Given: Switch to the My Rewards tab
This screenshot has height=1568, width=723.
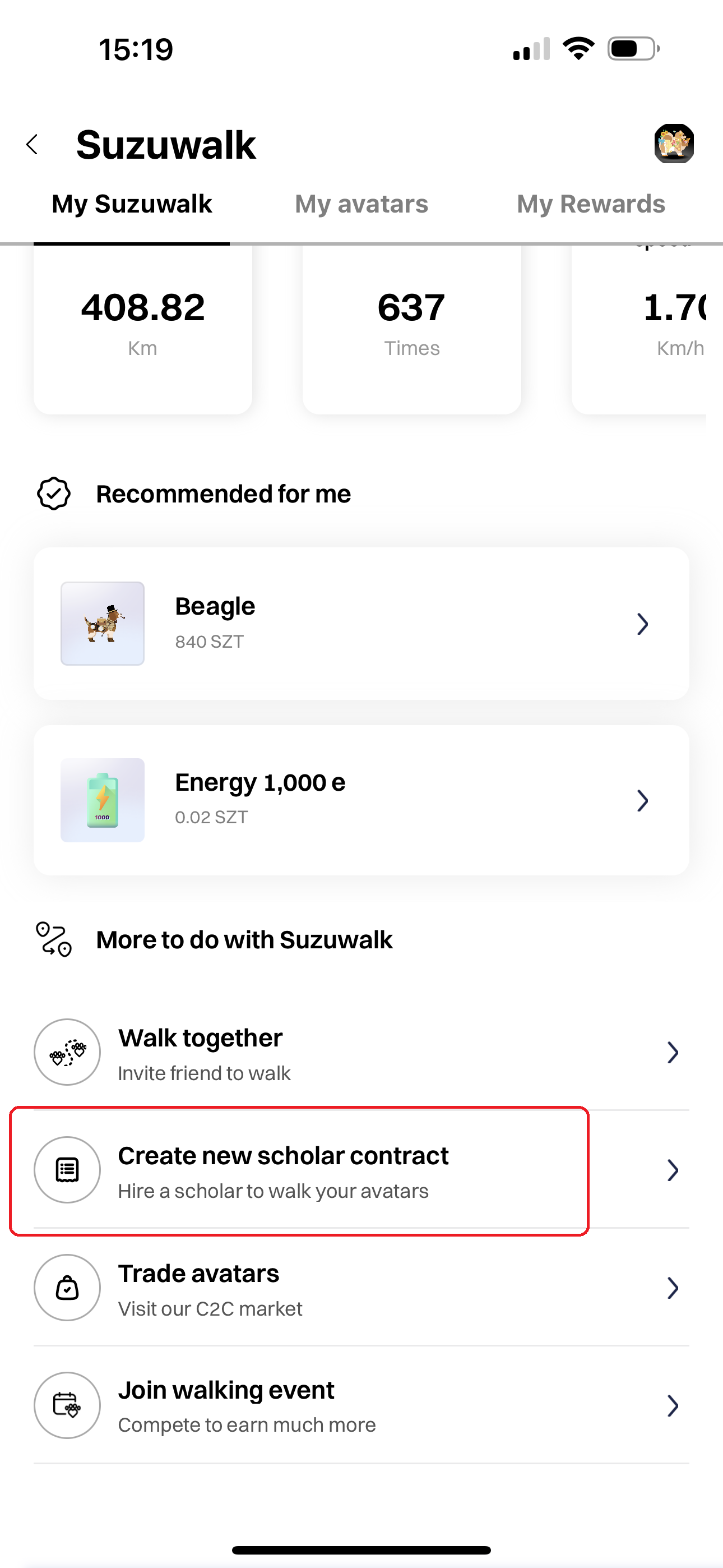Looking at the screenshot, I should coord(590,205).
